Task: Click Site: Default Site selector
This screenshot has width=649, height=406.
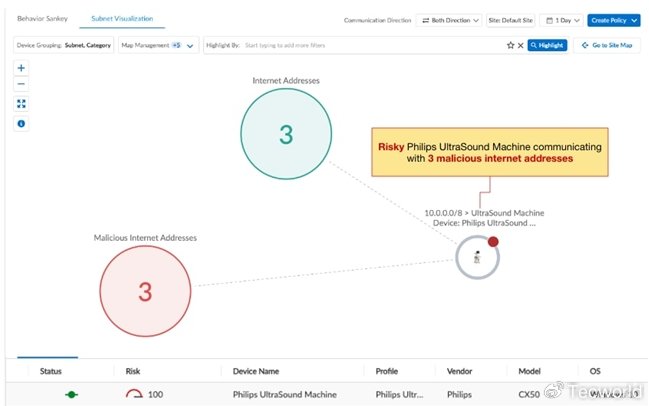Action: pos(510,20)
